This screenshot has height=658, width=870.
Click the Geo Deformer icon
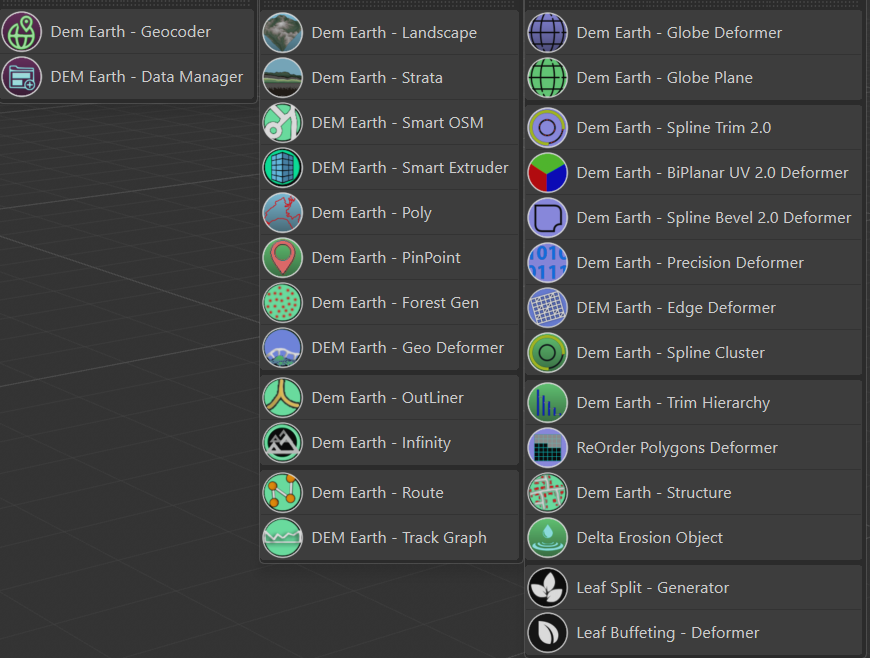click(x=282, y=348)
